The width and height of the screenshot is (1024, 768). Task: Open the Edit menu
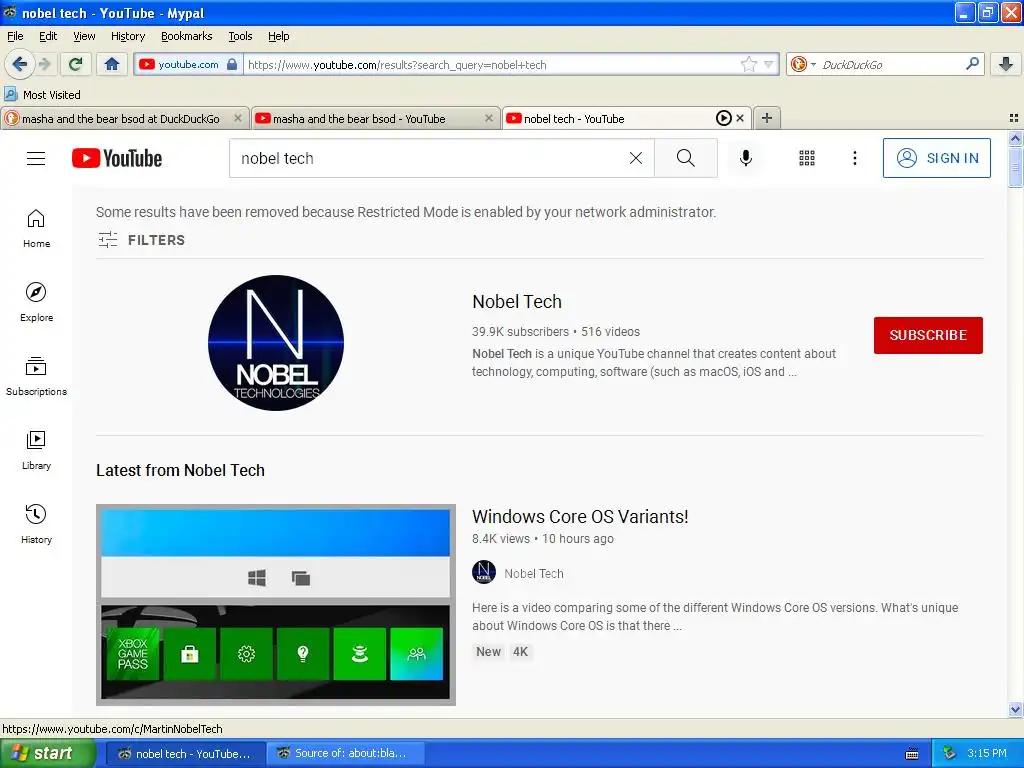48,36
